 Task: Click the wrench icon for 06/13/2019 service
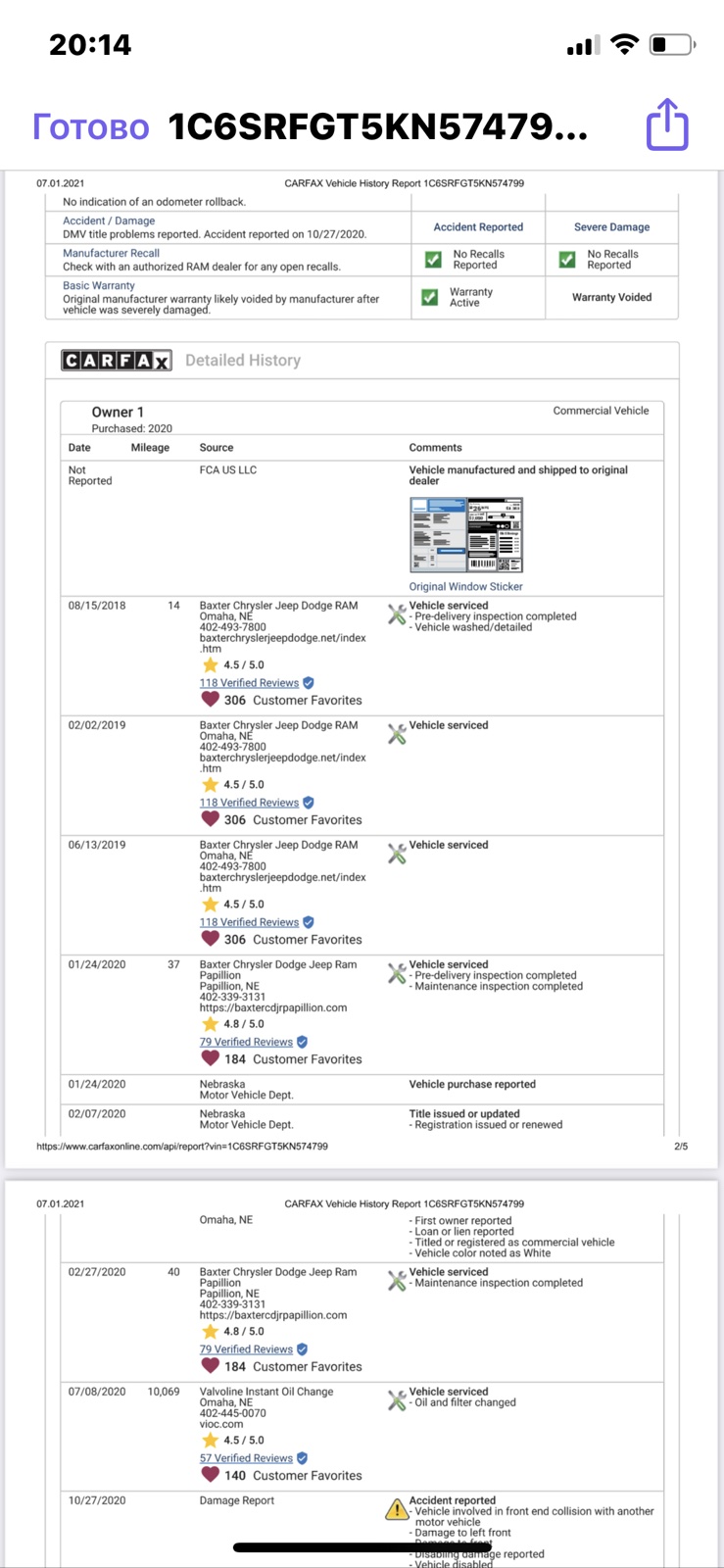coord(397,854)
